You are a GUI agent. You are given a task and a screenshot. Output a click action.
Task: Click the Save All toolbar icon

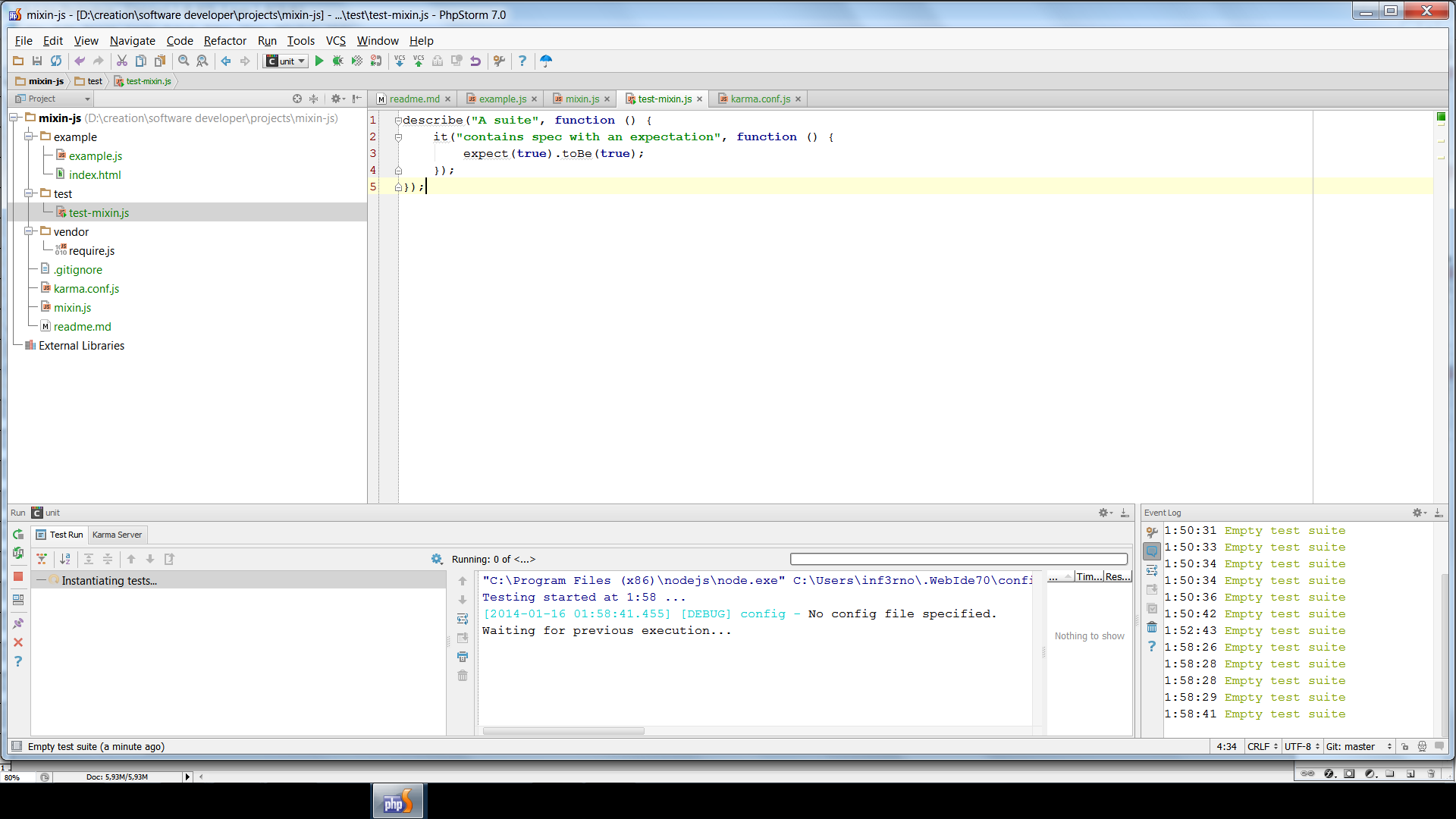click(x=37, y=61)
